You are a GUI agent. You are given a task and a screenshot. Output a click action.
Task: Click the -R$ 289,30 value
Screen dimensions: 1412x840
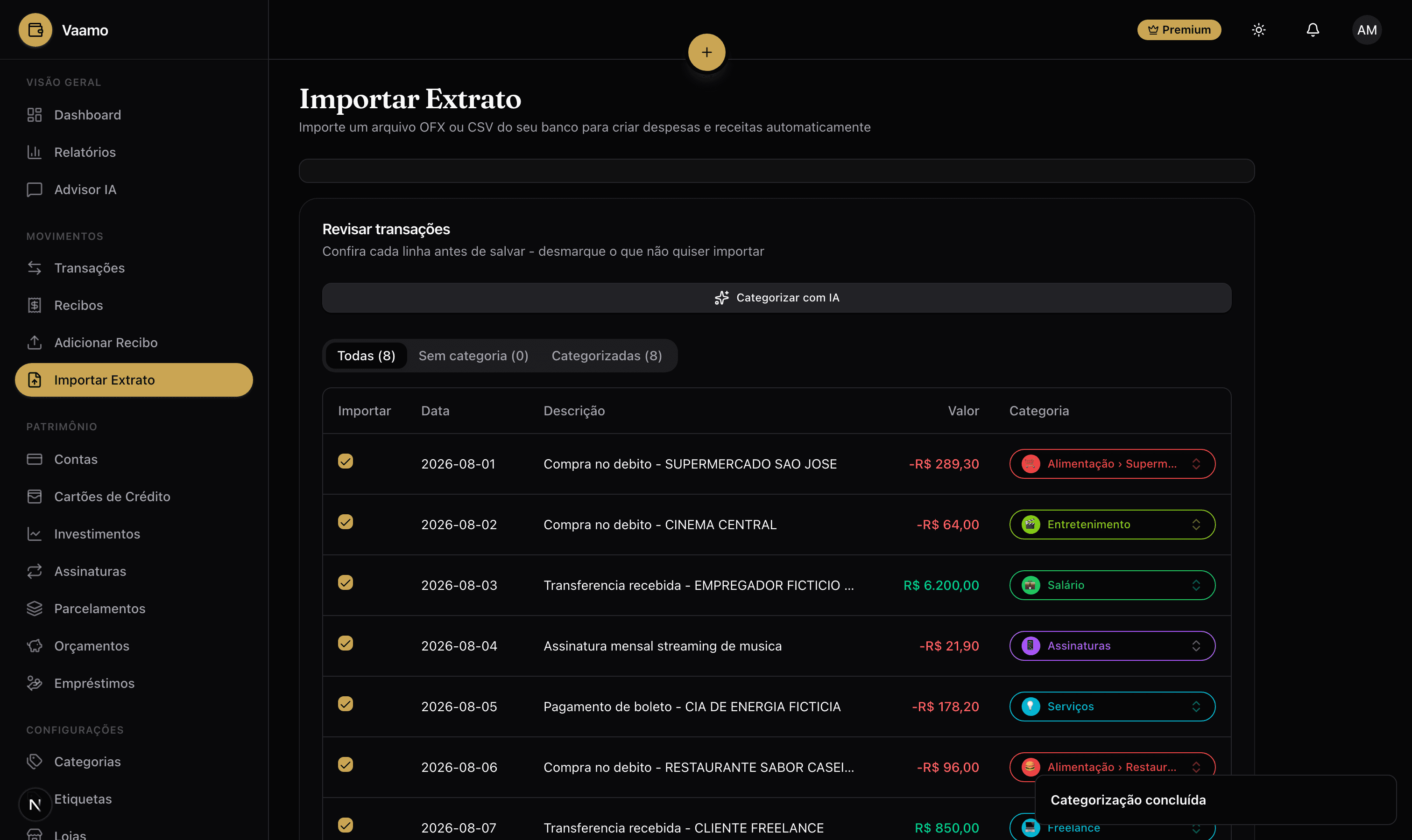click(x=944, y=464)
